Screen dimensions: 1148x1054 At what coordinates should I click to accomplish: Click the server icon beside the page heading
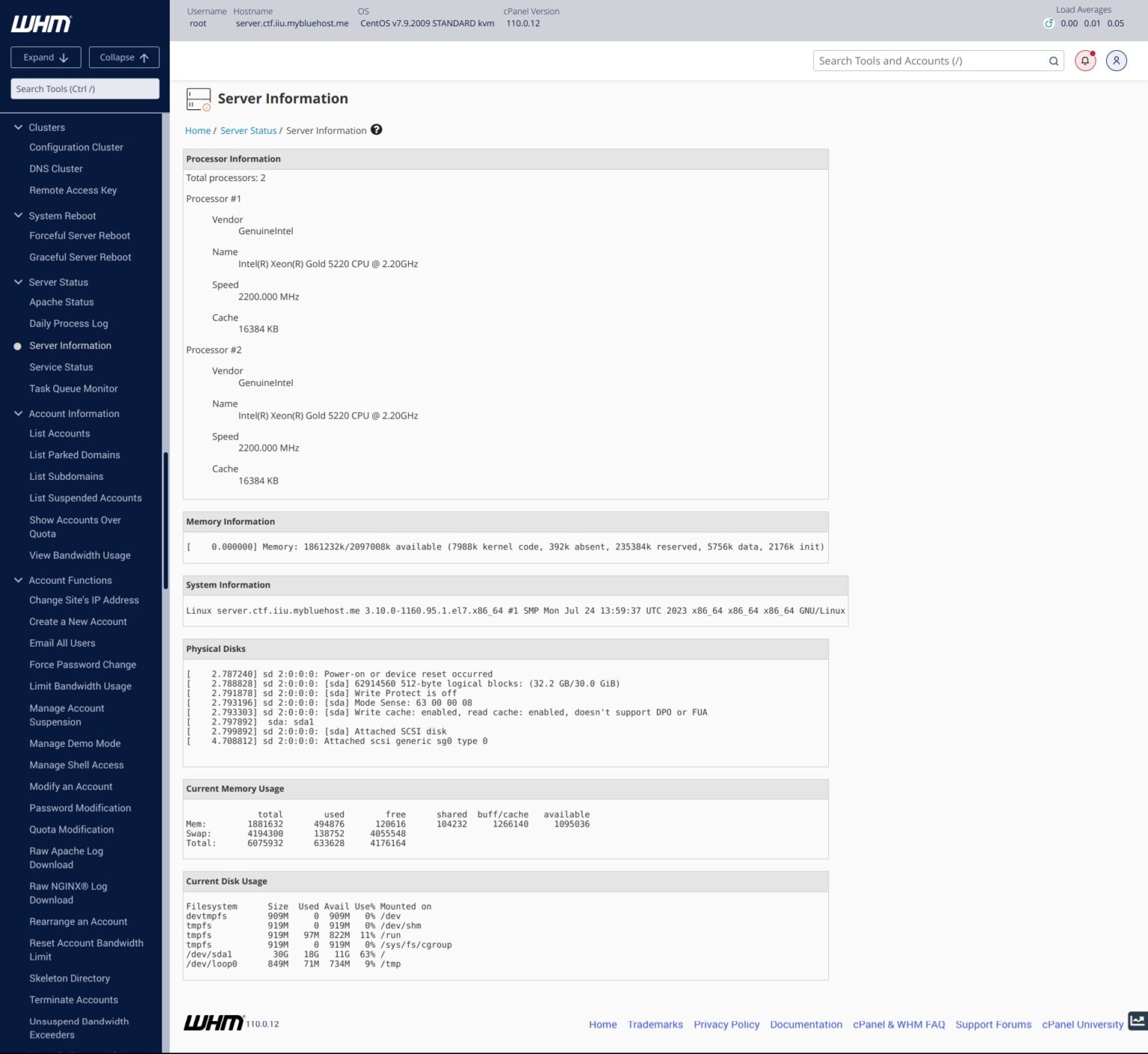(198, 98)
